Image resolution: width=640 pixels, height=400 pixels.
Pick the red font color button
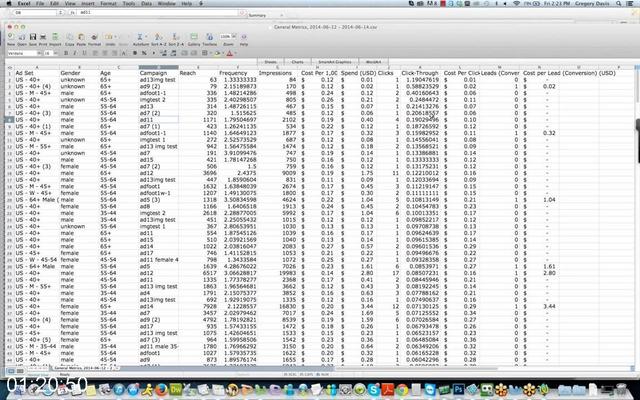pyautogui.click(x=230, y=53)
